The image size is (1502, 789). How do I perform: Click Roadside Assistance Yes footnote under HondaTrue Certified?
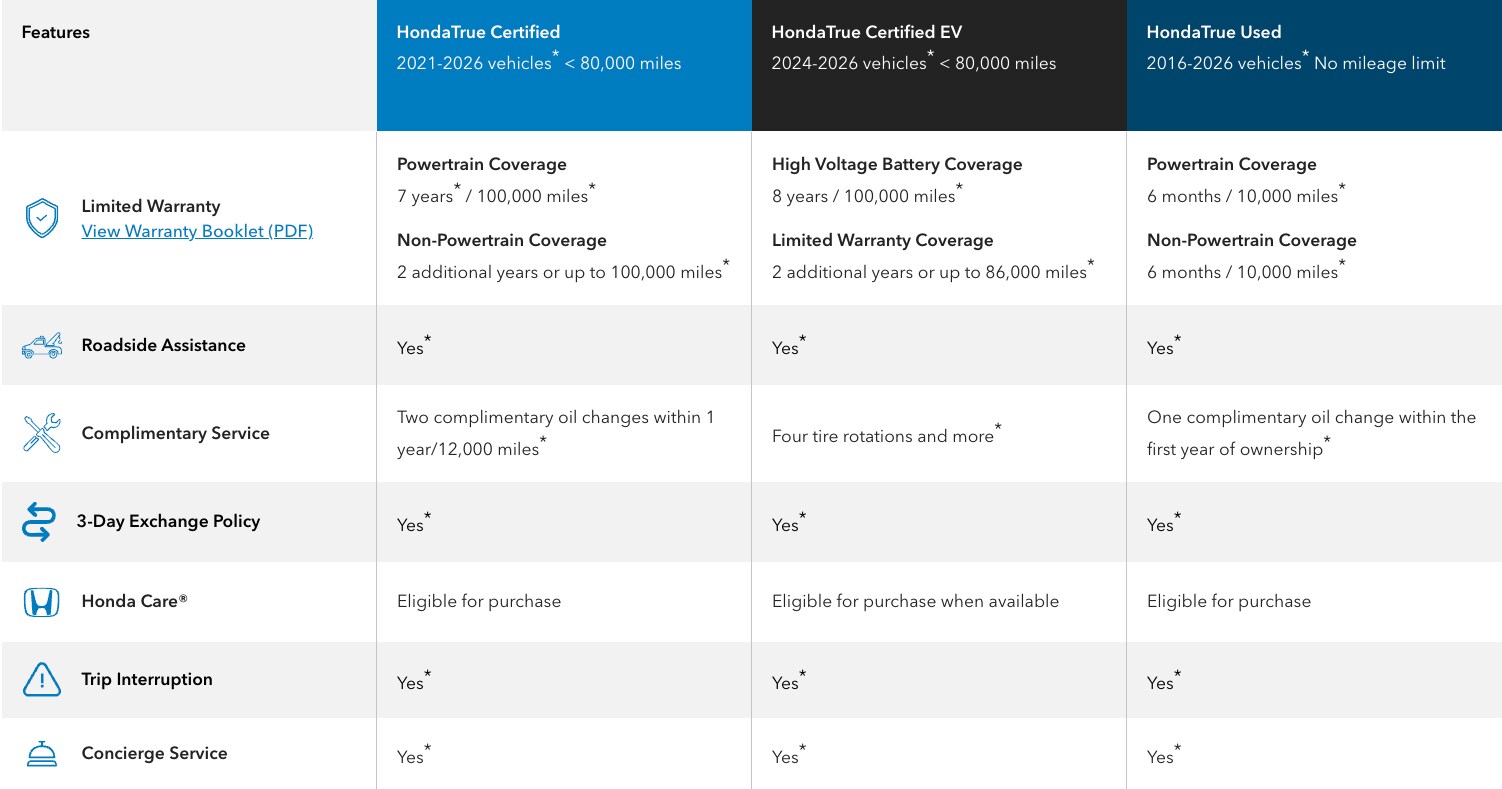click(428, 340)
